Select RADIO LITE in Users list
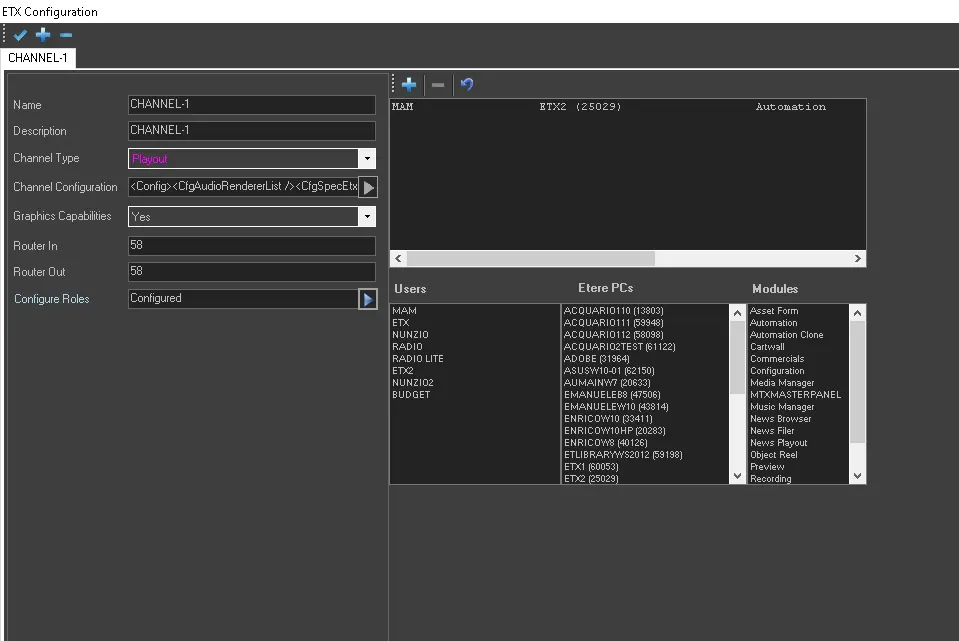 (418, 359)
